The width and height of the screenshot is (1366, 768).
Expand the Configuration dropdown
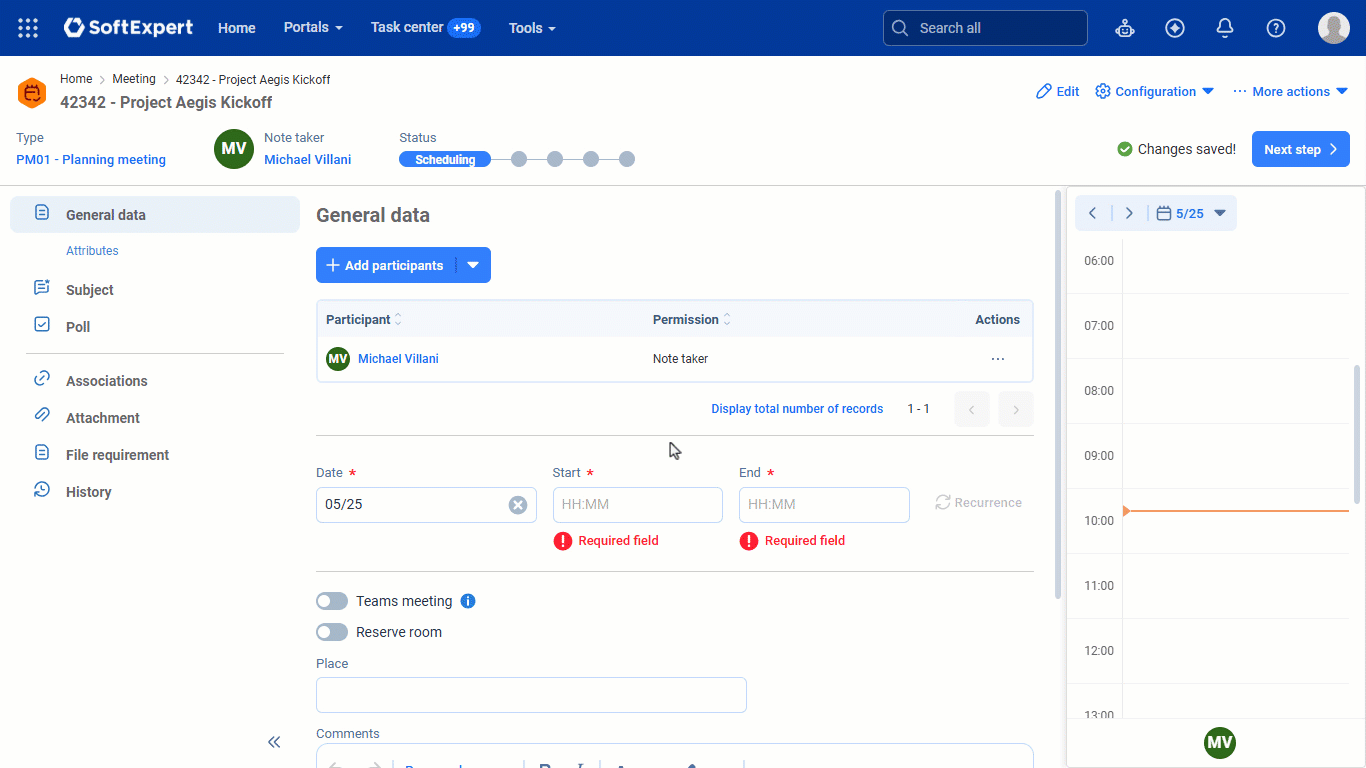pos(1155,91)
